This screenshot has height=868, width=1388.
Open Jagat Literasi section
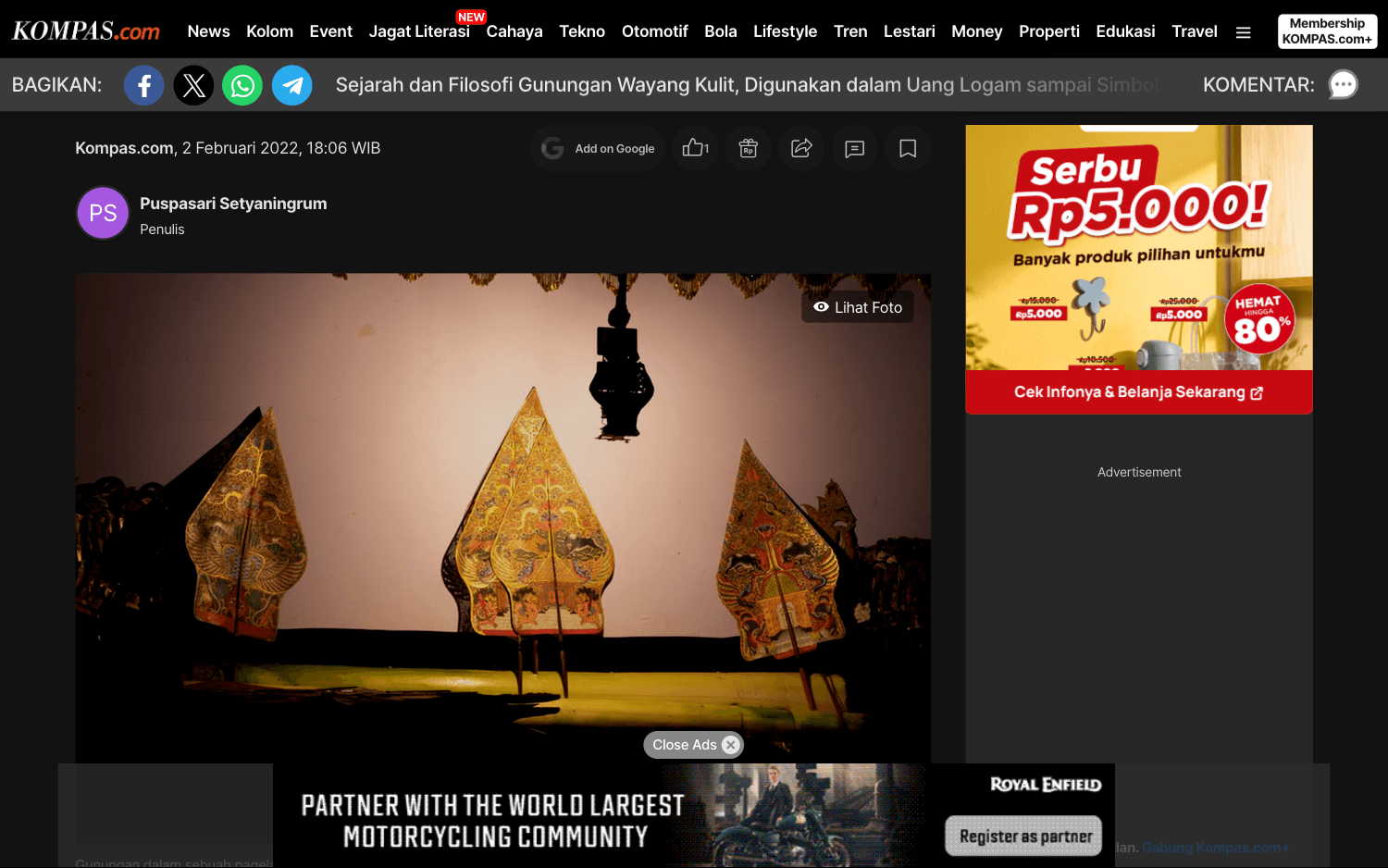(x=419, y=31)
